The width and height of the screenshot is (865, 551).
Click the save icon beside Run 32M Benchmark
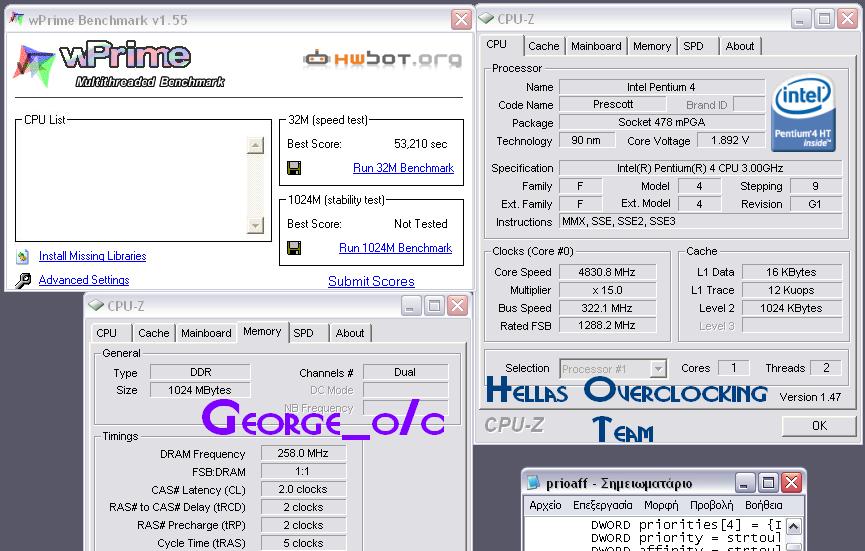tap(294, 168)
